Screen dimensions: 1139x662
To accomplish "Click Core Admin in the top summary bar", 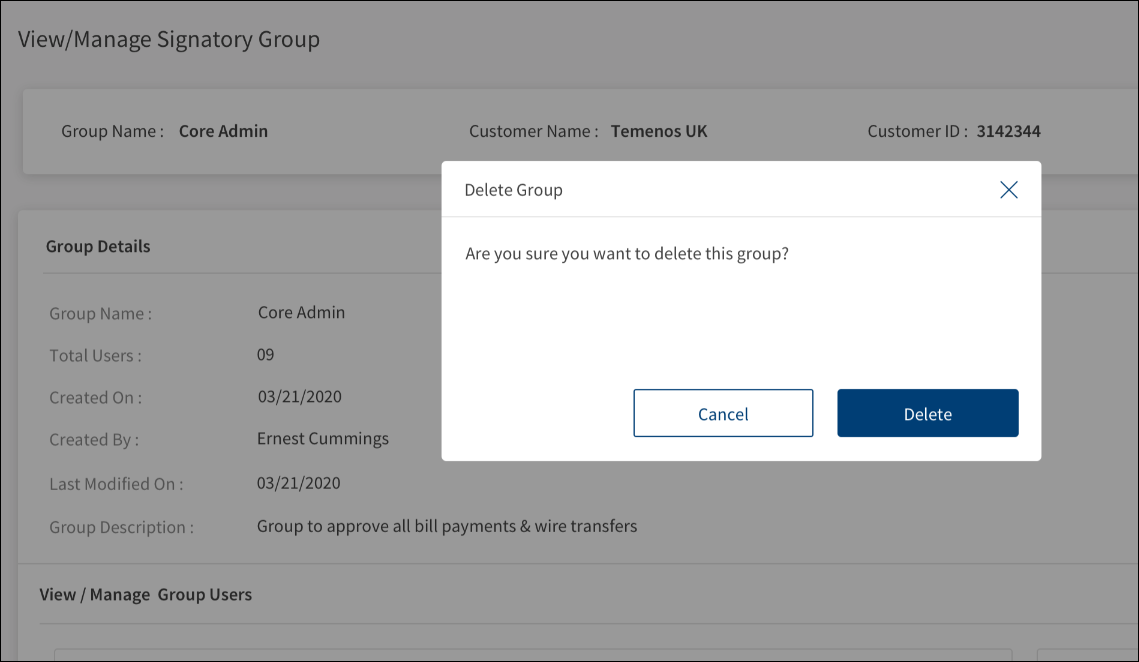I will [x=223, y=131].
